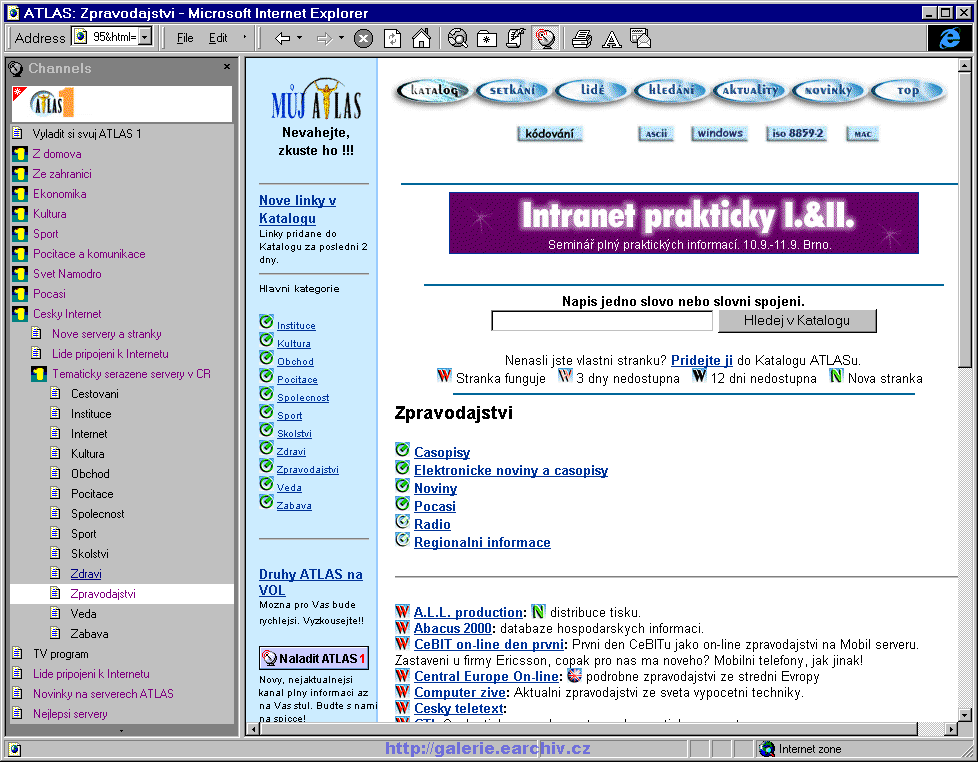Viewport: 978px width, 762px height.
Task: Click the yellow icon beside Z domova
Action: pos(20,153)
